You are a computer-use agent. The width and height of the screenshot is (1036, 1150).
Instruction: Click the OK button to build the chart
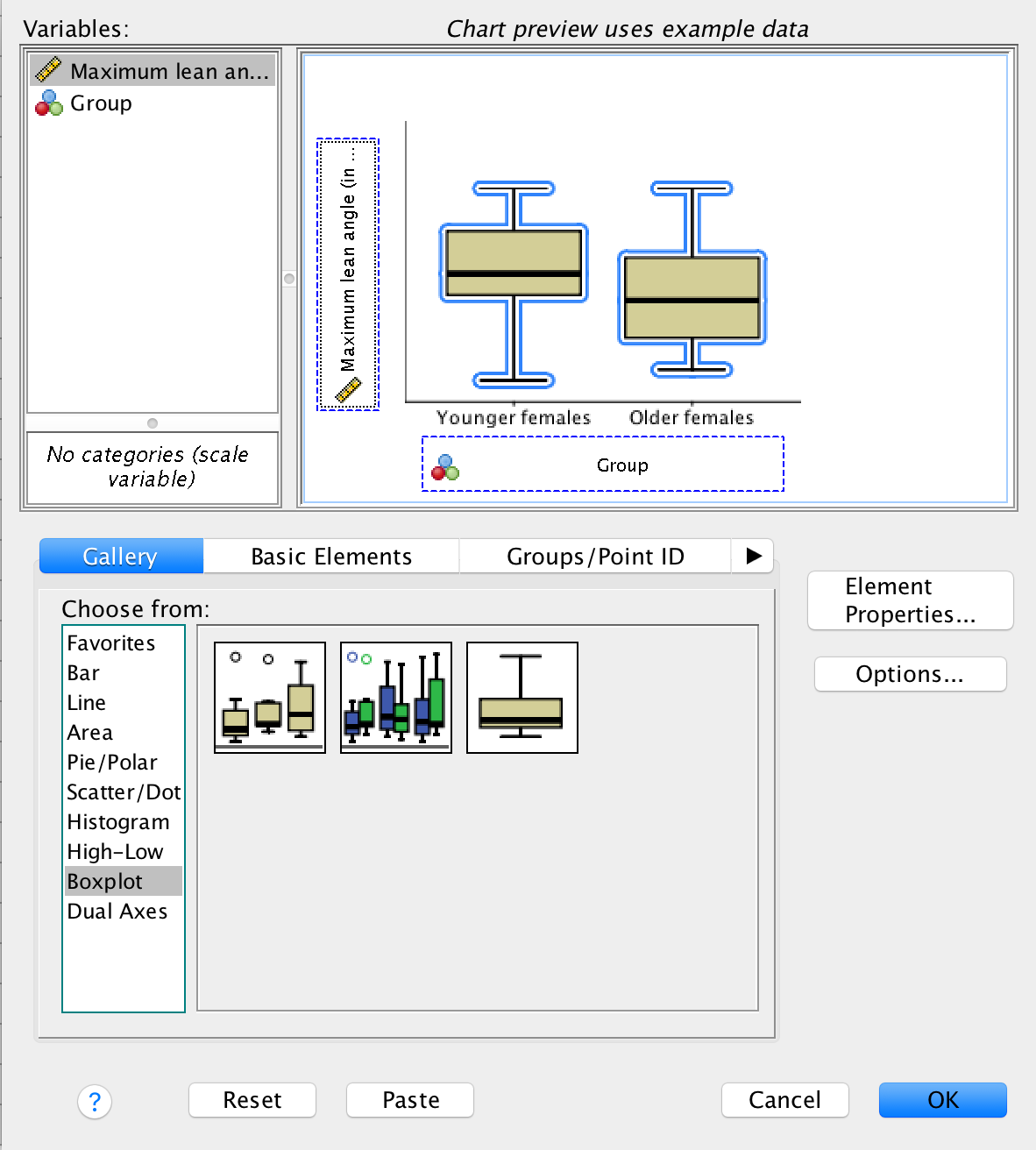pos(942,1100)
